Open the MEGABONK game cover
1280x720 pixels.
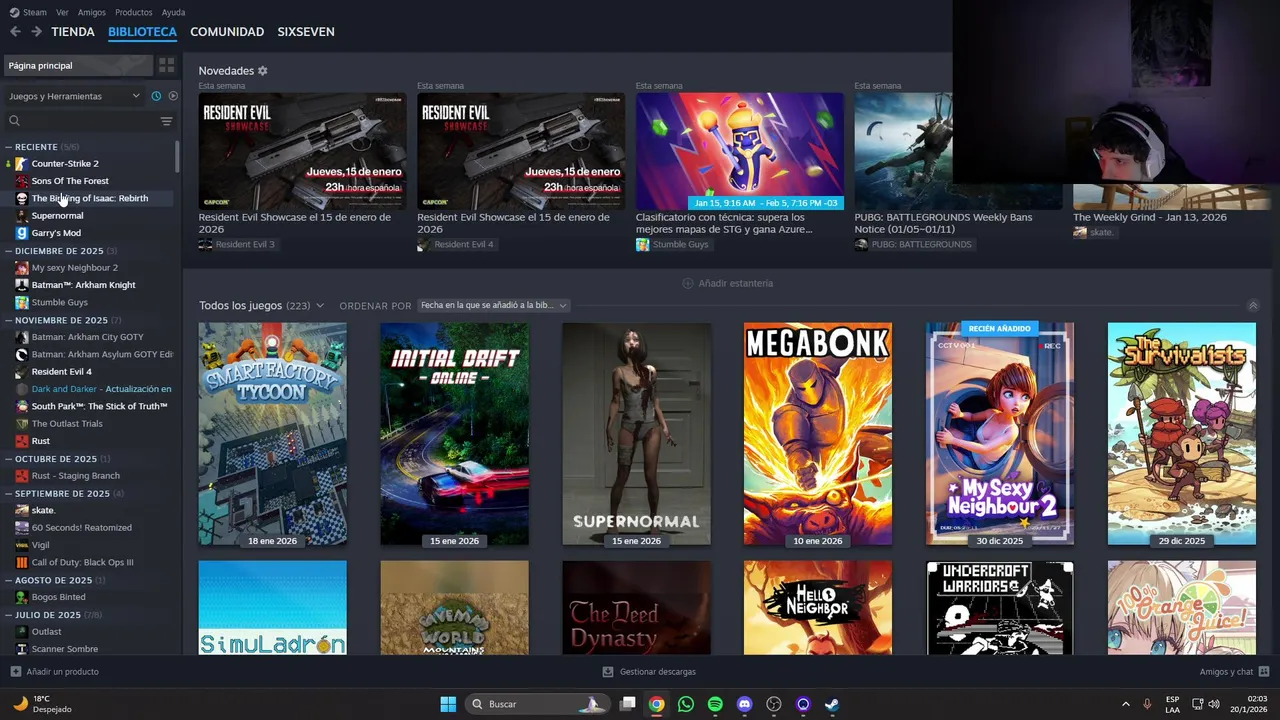[818, 434]
